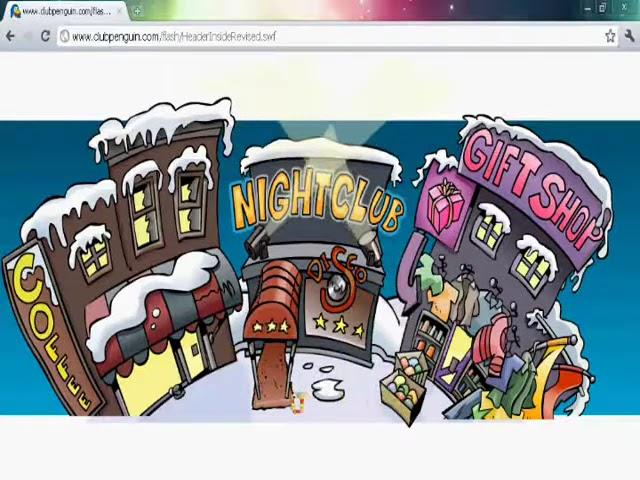Minimize the Chrome window
Screen dimensions: 640x480
point(588,8)
